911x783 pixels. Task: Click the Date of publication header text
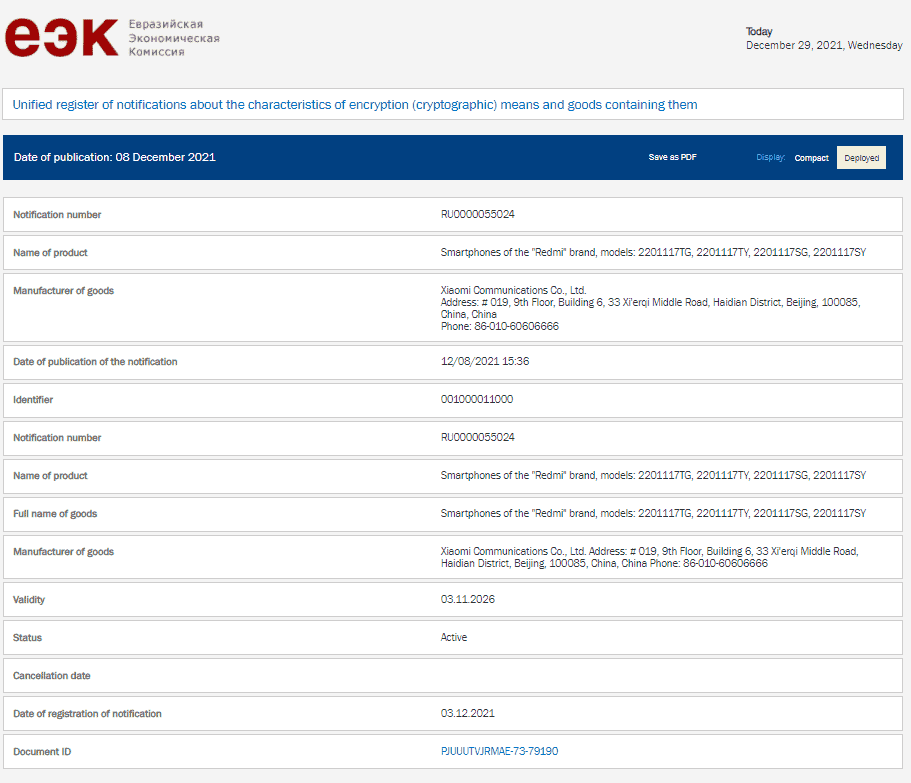tap(114, 157)
